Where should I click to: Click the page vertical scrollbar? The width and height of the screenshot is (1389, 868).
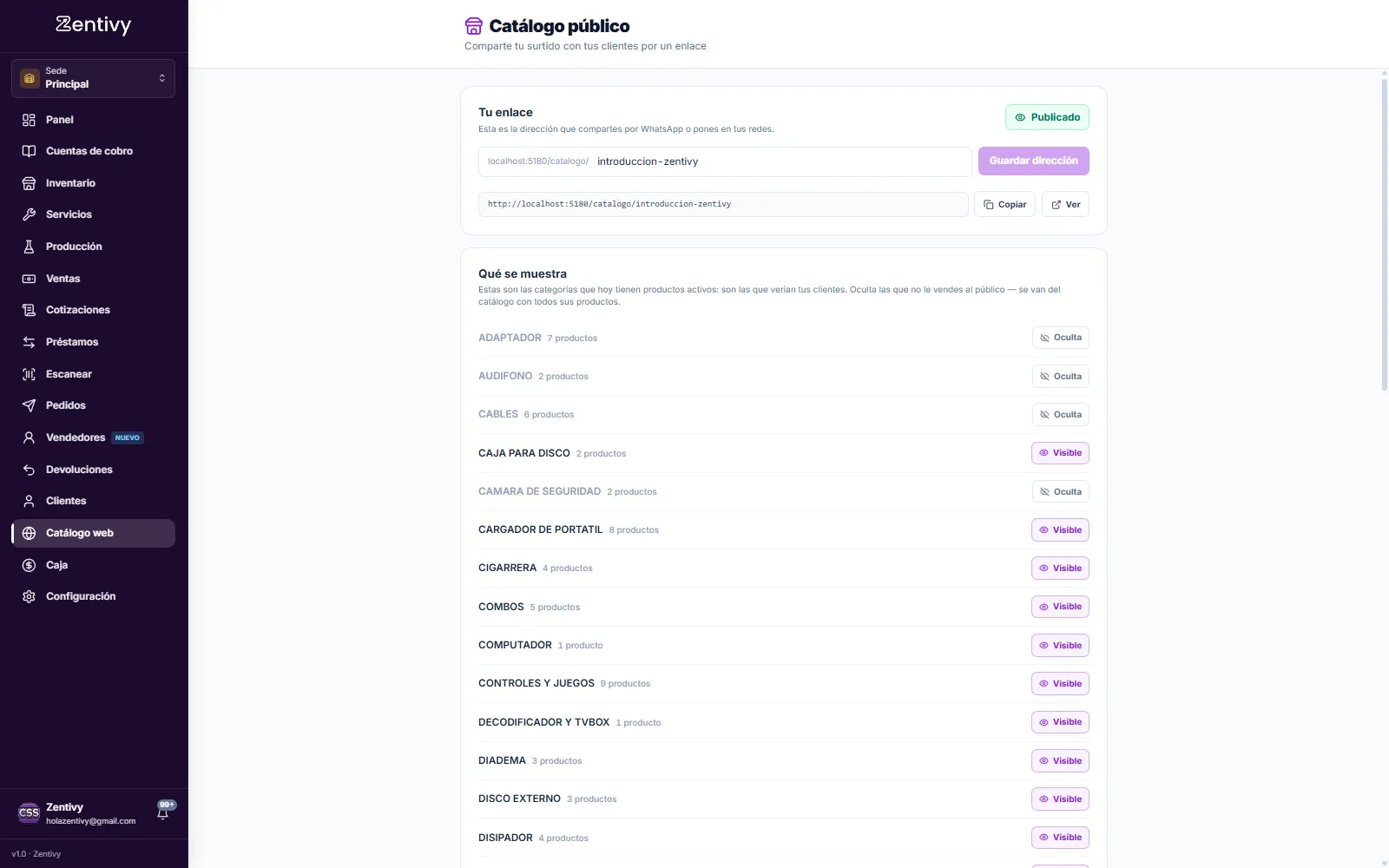coord(1385,234)
